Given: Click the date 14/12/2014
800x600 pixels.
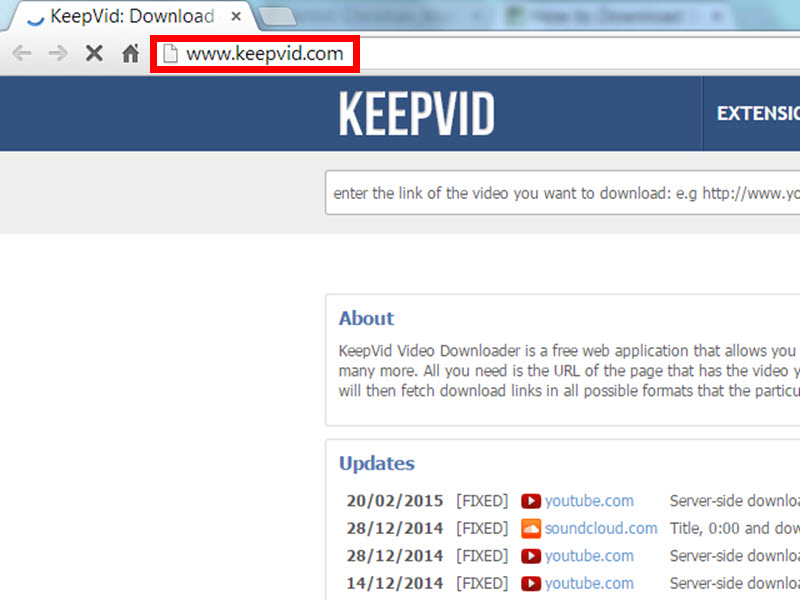Looking at the screenshot, I should pos(395,584).
